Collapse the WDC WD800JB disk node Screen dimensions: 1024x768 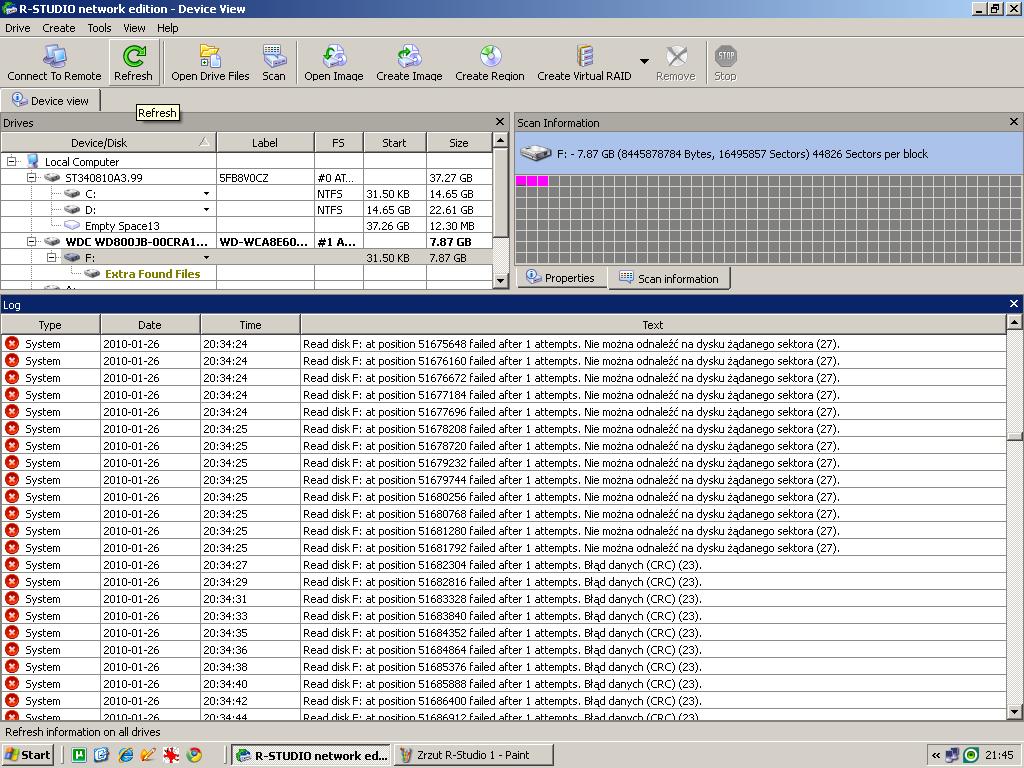click(31, 241)
